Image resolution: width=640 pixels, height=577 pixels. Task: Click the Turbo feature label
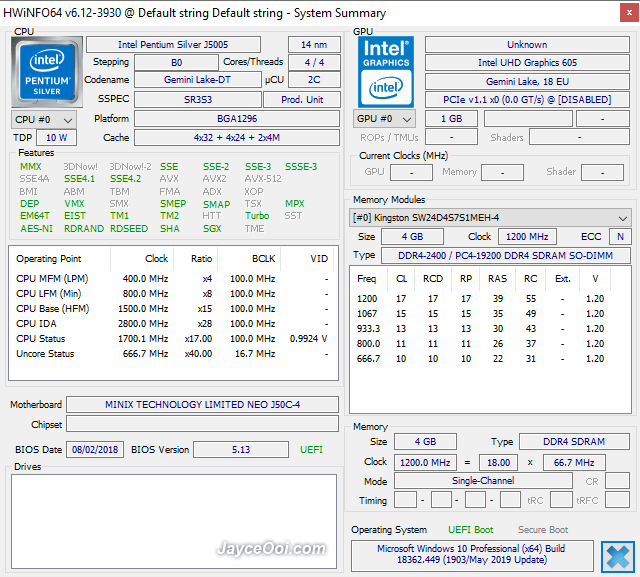[257, 215]
